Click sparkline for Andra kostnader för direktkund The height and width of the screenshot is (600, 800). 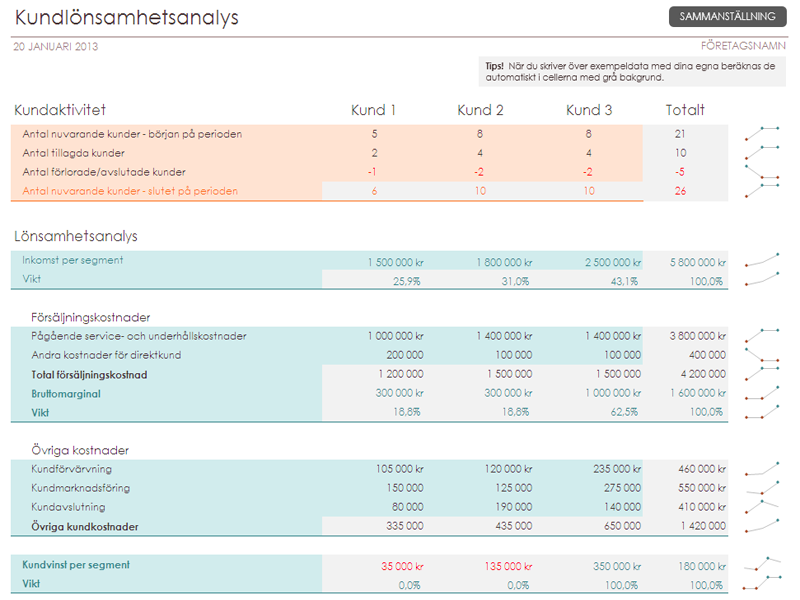tap(762, 355)
